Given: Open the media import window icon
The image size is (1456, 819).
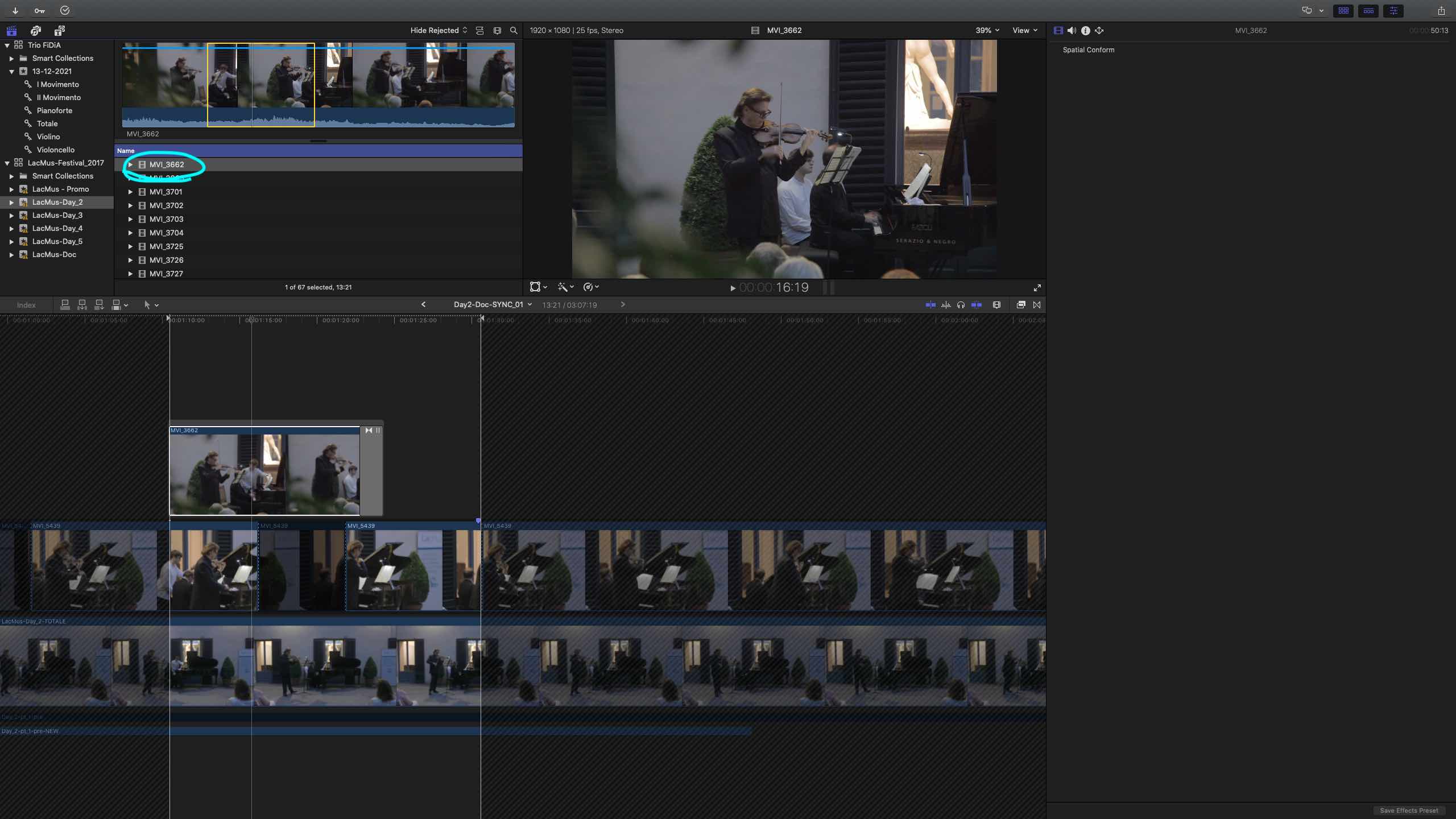Looking at the screenshot, I should click(15, 10).
